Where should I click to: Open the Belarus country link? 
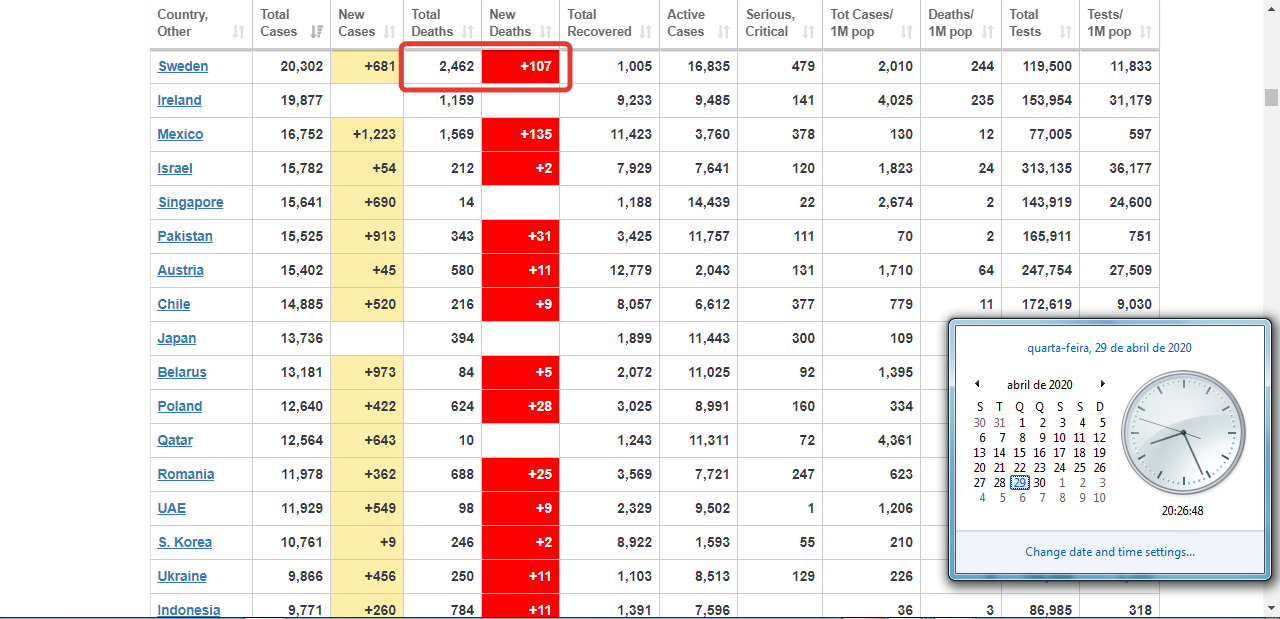(x=182, y=372)
